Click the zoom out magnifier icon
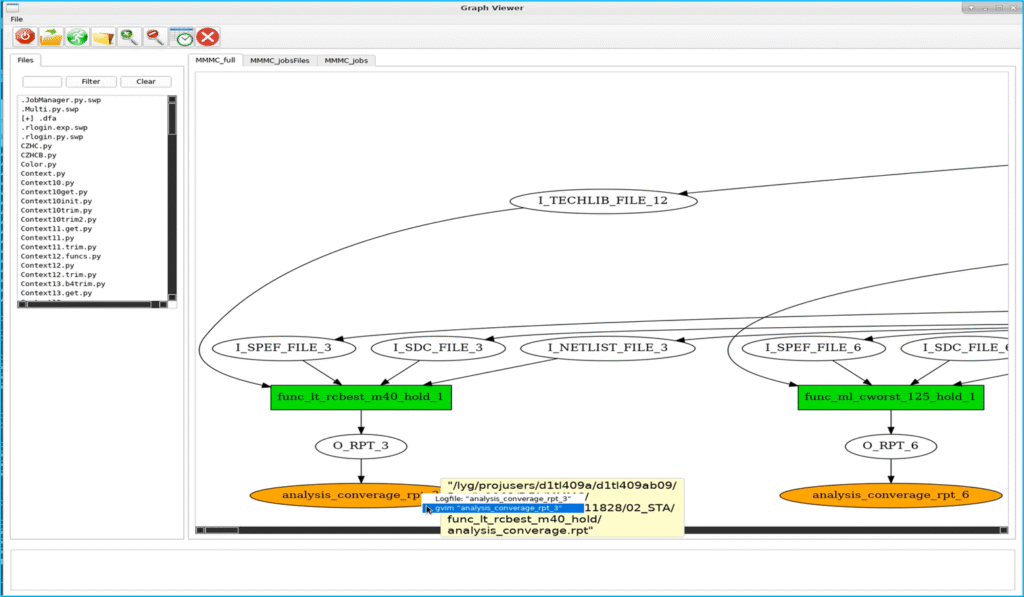Viewport: 1024px width, 597px height. click(155, 37)
